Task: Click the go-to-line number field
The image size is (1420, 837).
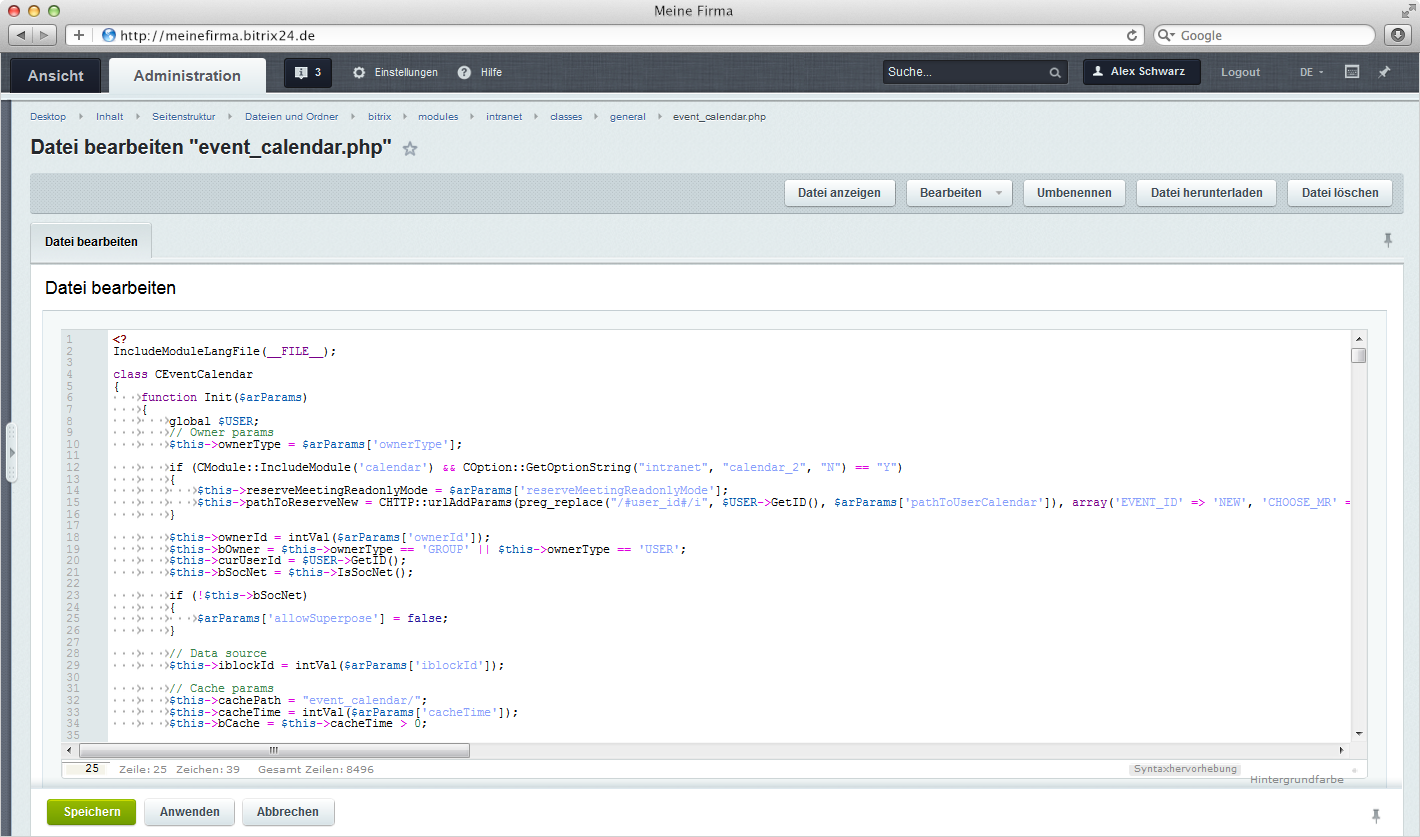Action: pyautogui.click(x=85, y=769)
